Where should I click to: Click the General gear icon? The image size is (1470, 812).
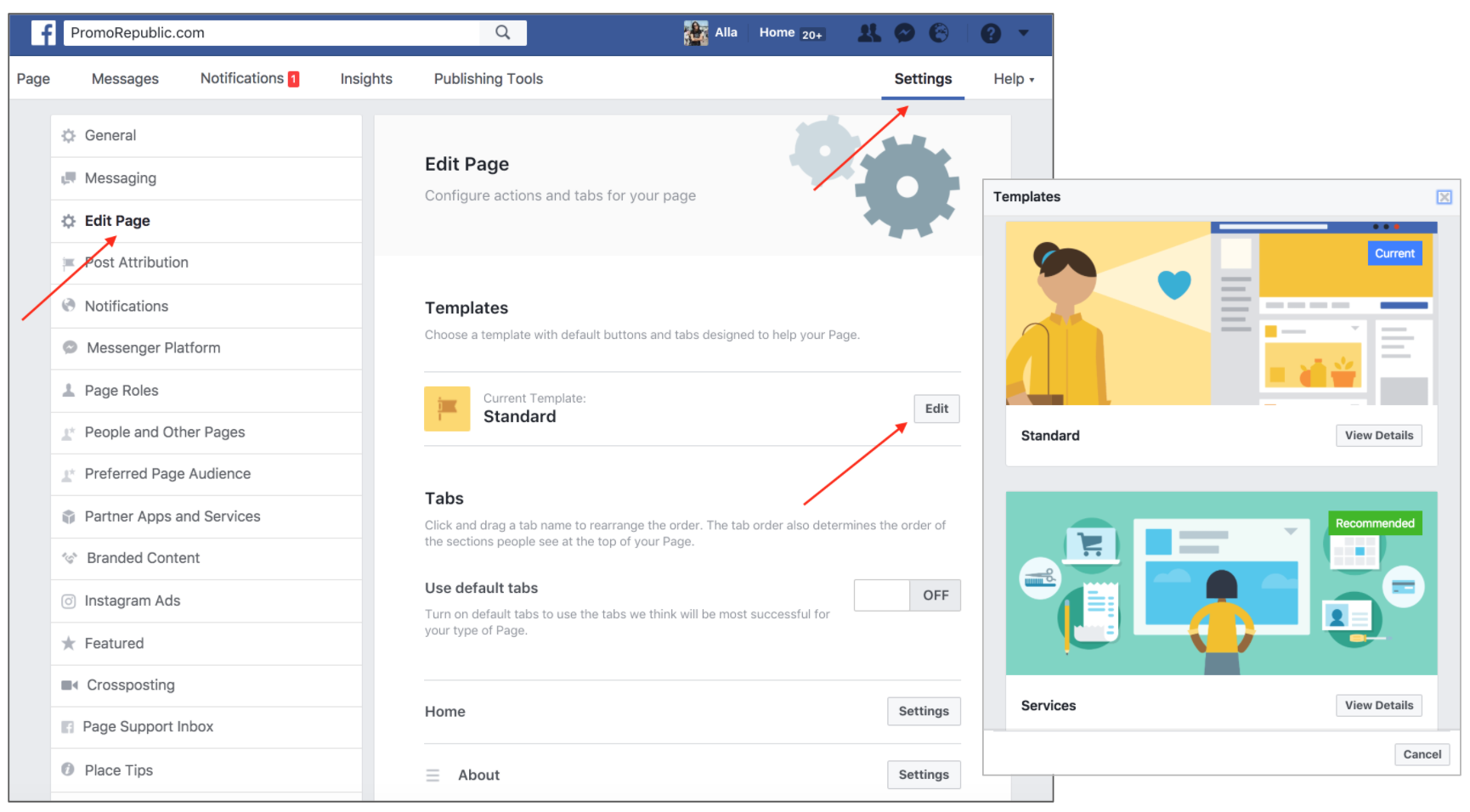point(69,136)
